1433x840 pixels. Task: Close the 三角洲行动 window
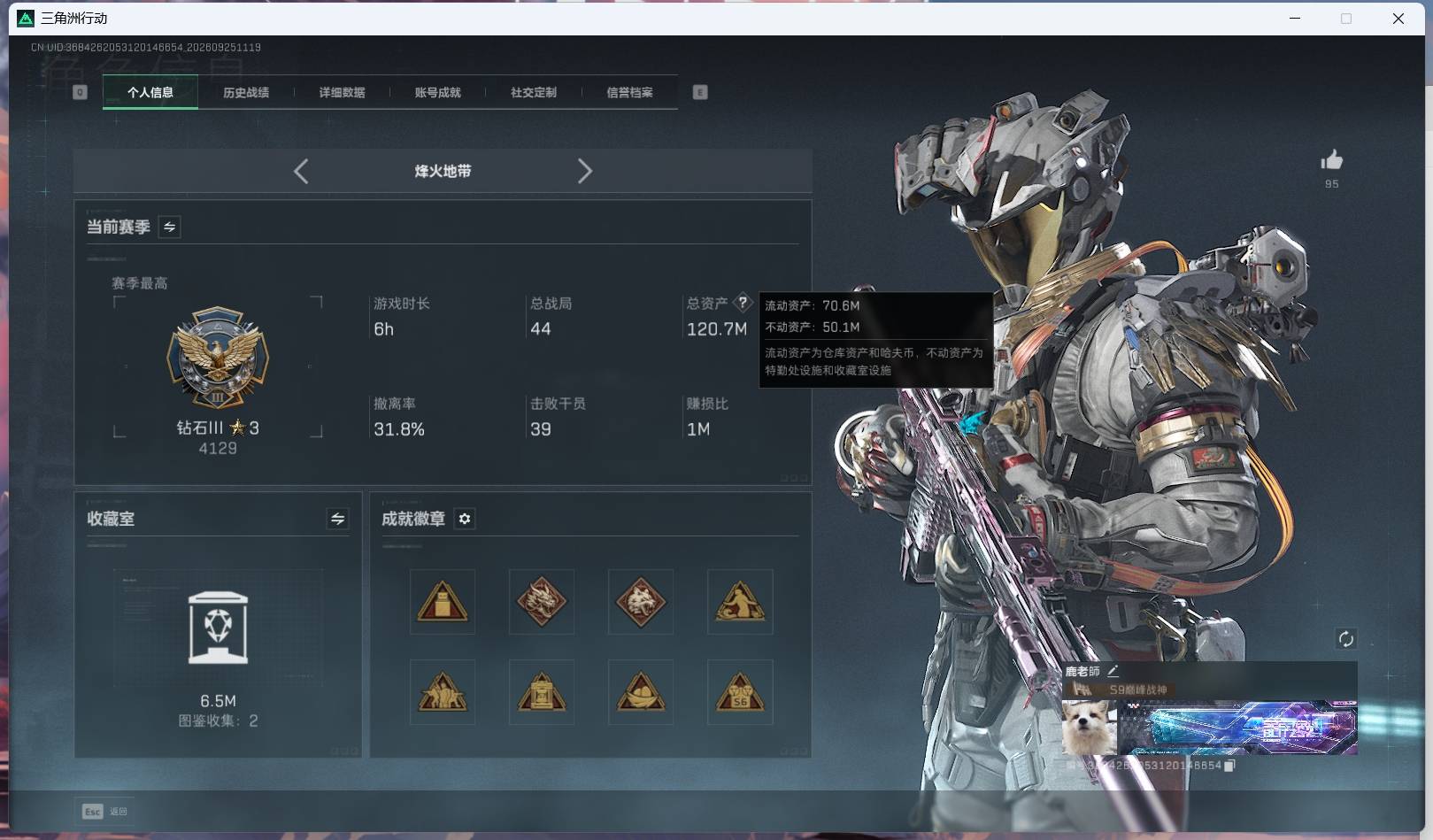tap(1398, 18)
